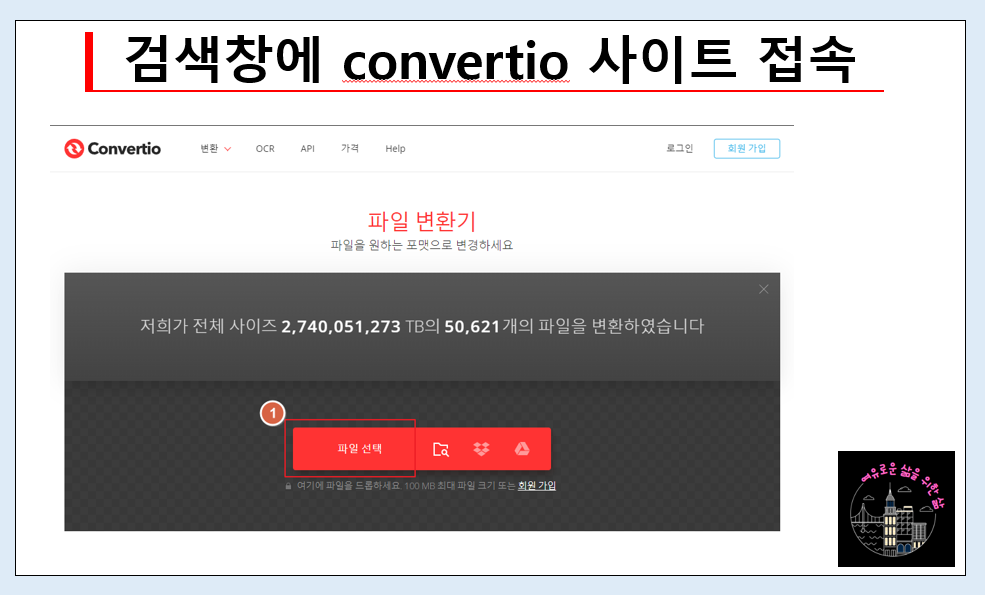Screen dimensions: 985x595
Task: Open the 변환 dropdown menu
Action: pyautogui.click(x=215, y=149)
